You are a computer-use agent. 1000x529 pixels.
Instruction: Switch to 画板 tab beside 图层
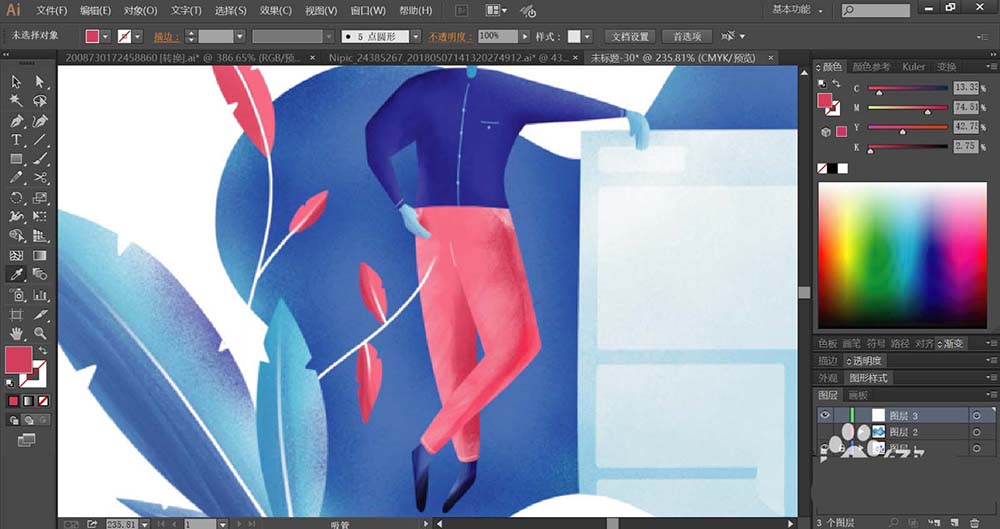click(x=858, y=395)
